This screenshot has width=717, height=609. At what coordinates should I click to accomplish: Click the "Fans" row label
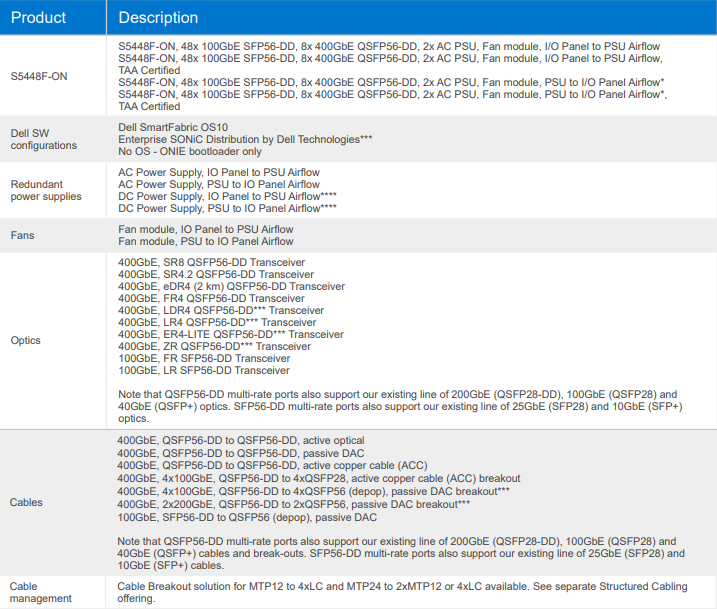coord(24,235)
